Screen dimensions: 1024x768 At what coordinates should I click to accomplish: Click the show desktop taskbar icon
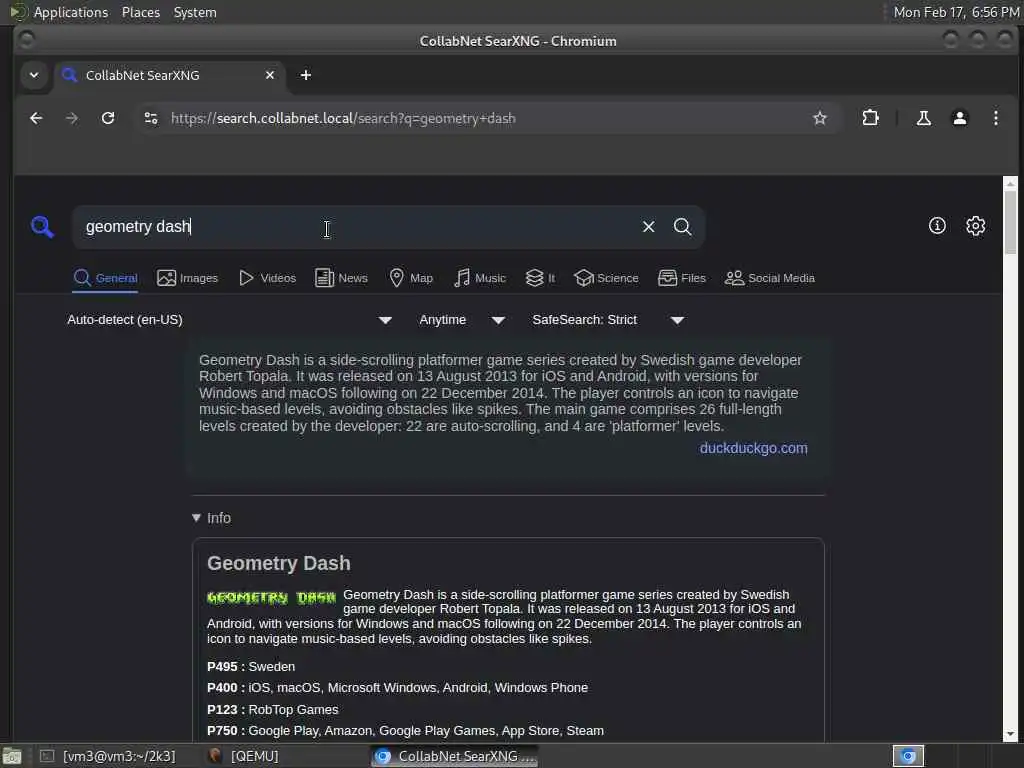(x=12, y=757)
